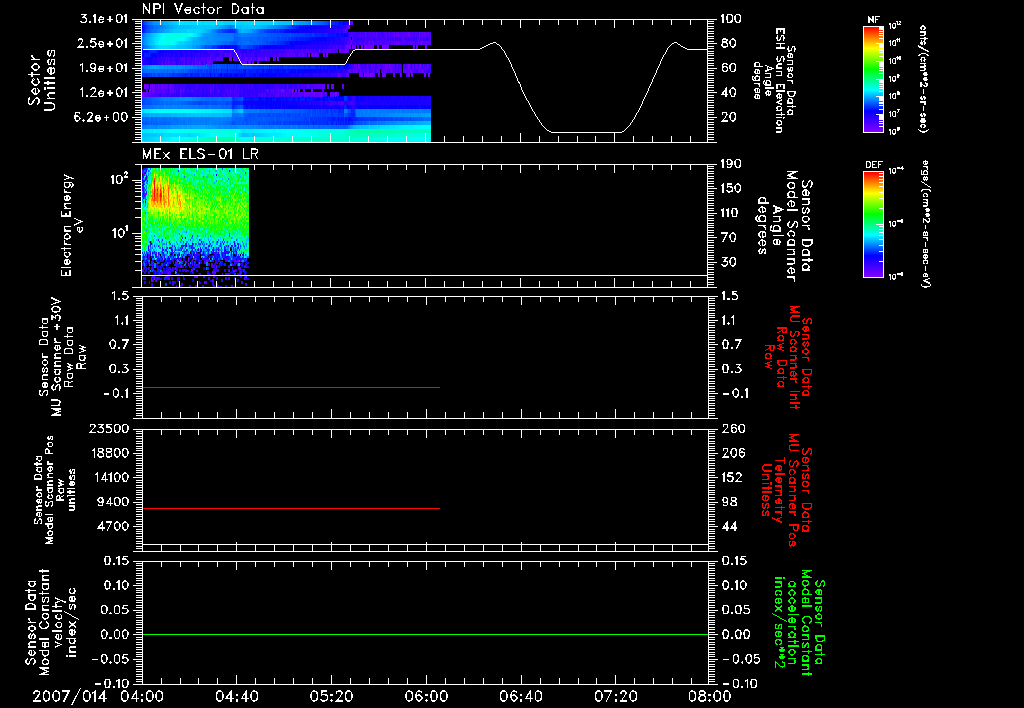
Task: Select the red "MU Scanner Inh Raw Data" title
Action: [x=788, y=357]
